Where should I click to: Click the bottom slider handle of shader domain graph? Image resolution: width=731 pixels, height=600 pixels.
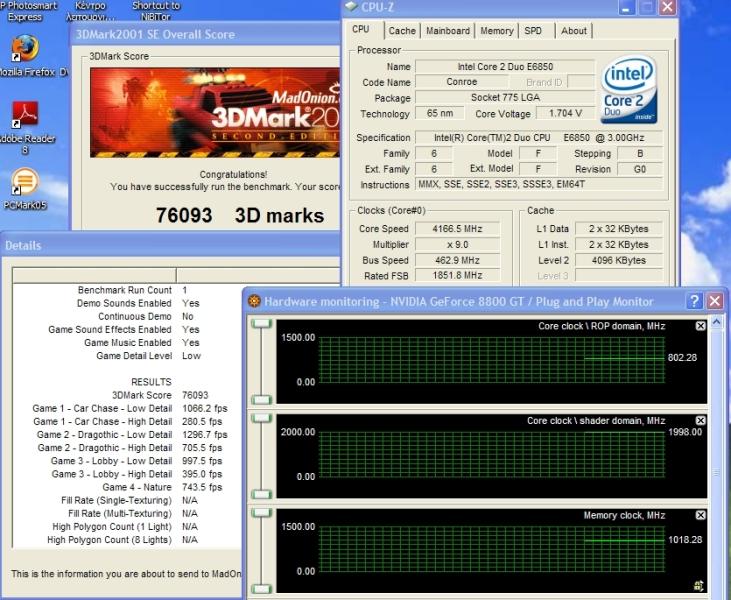[x=262, y=494]
